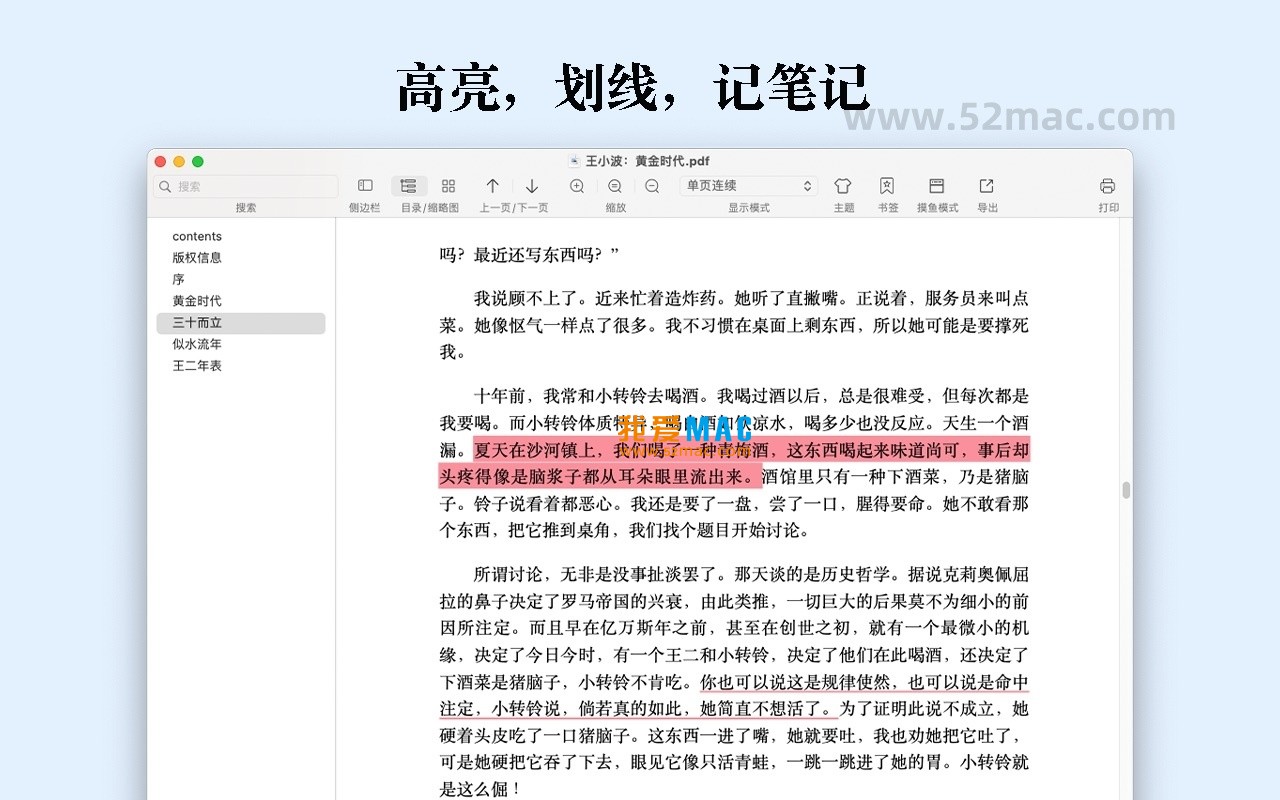Switch to thumbnail grid view
Screen dimensions: 1280x800
click(448, 186)
